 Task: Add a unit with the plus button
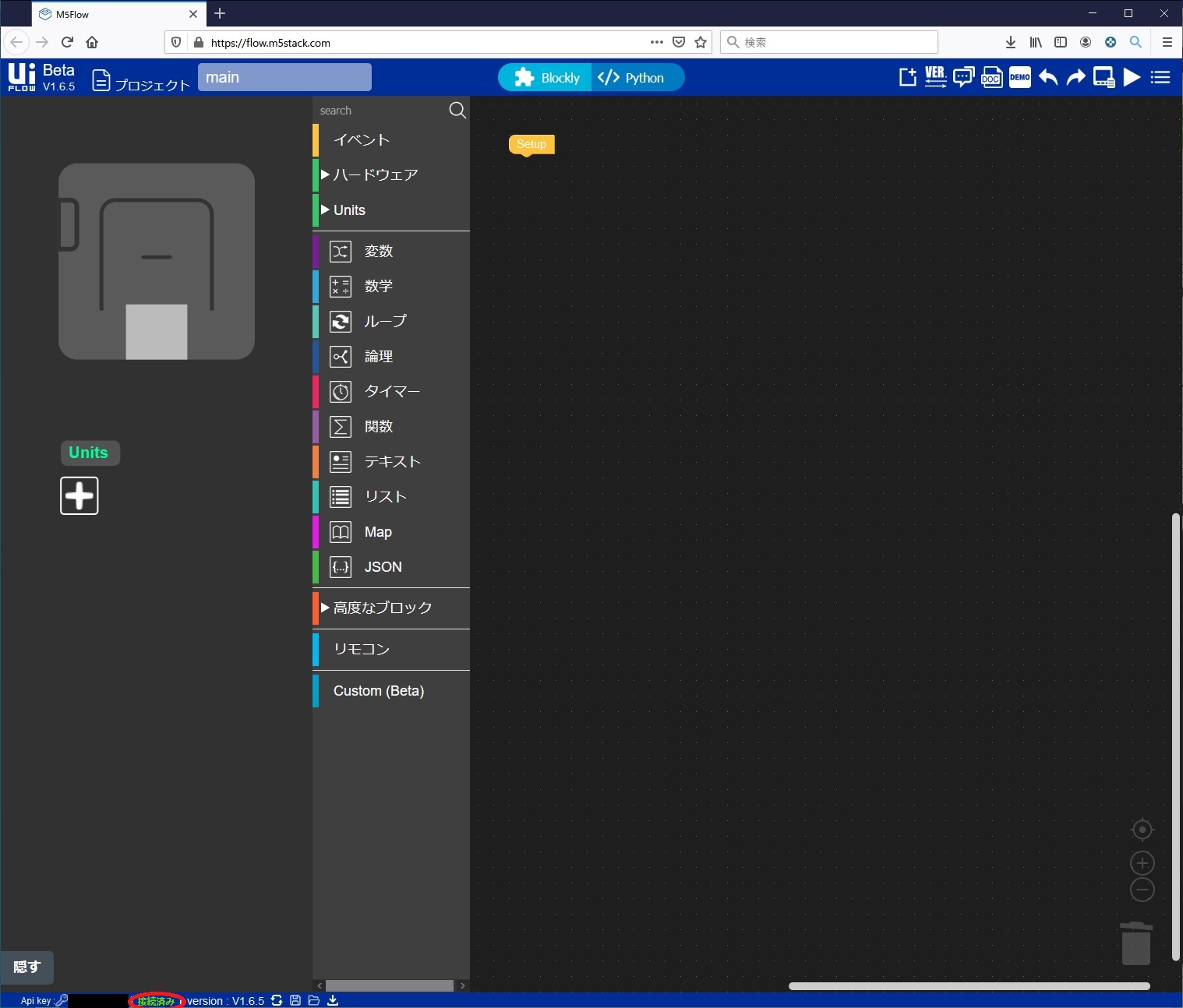[x=79, y=495]
